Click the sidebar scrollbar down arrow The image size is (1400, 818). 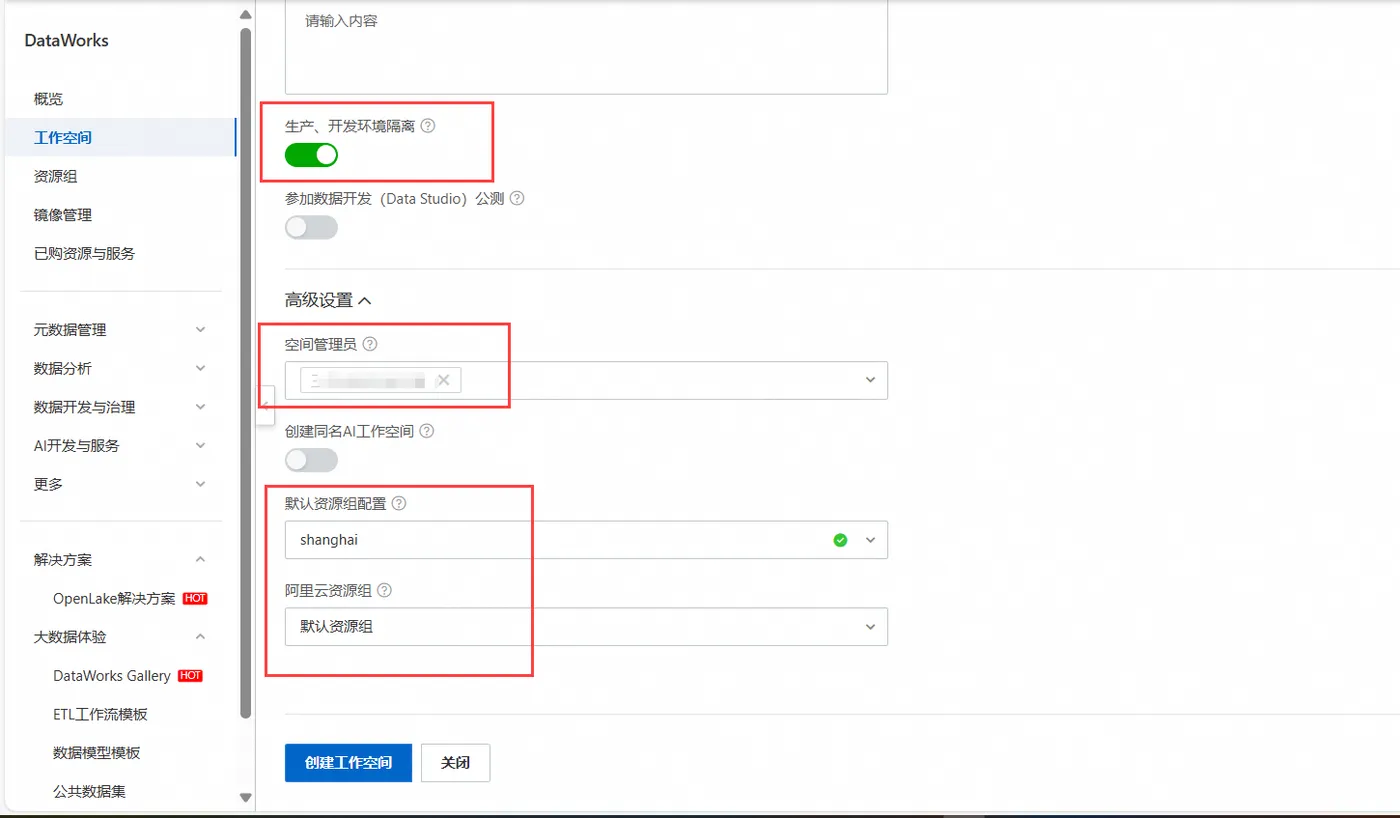pos(246,798)
